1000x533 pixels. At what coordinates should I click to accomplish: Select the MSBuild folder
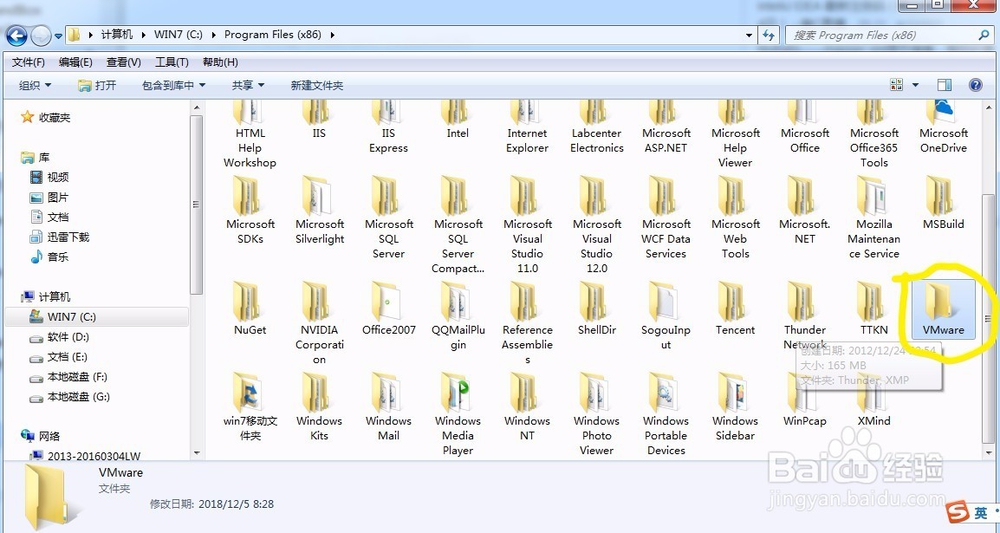943,204
